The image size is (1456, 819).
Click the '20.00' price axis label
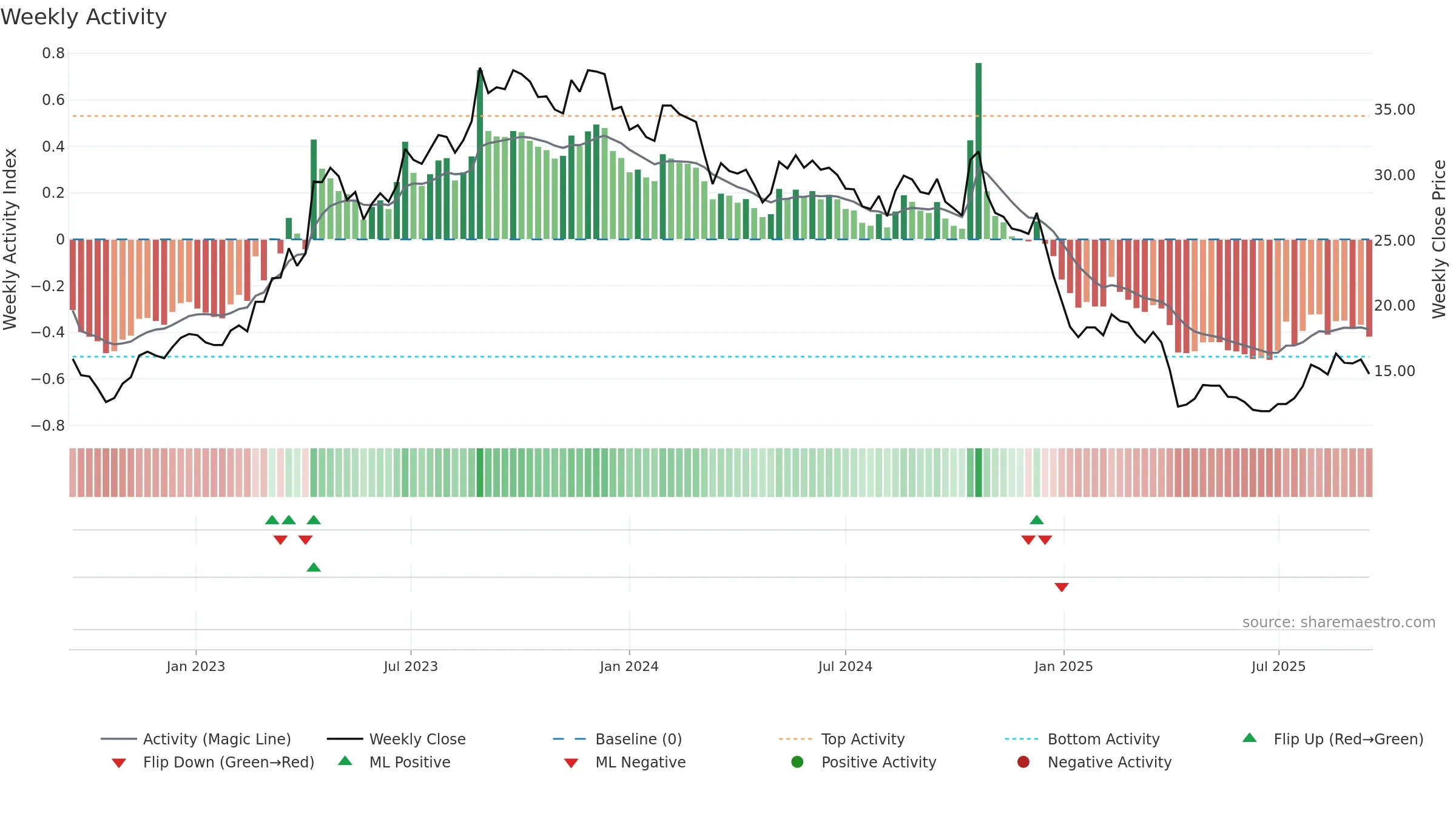(1395, 306)
